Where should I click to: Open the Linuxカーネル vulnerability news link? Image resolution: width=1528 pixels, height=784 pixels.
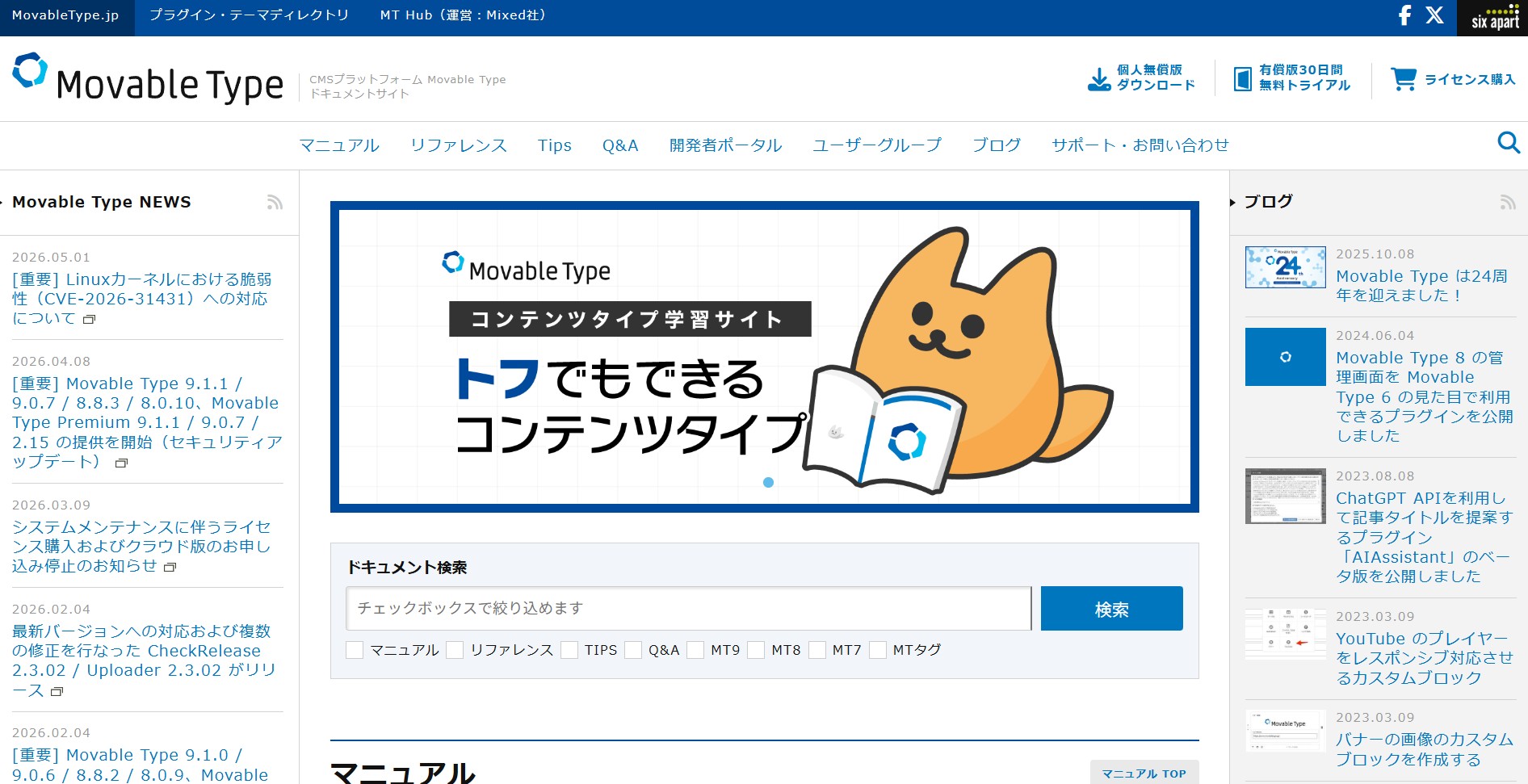[x=142, y=299]
